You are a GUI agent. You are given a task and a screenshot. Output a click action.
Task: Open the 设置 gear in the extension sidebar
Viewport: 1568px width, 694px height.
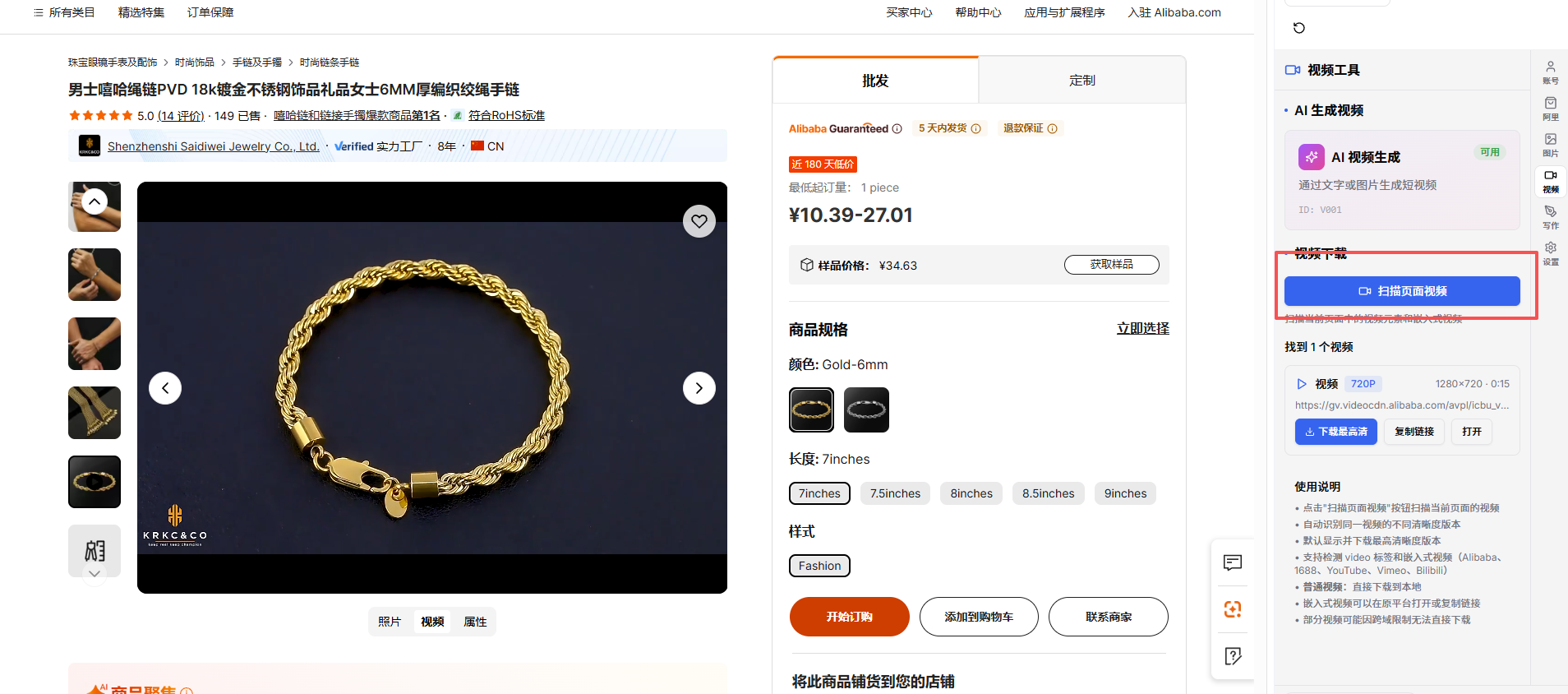tap(1551, 253)
